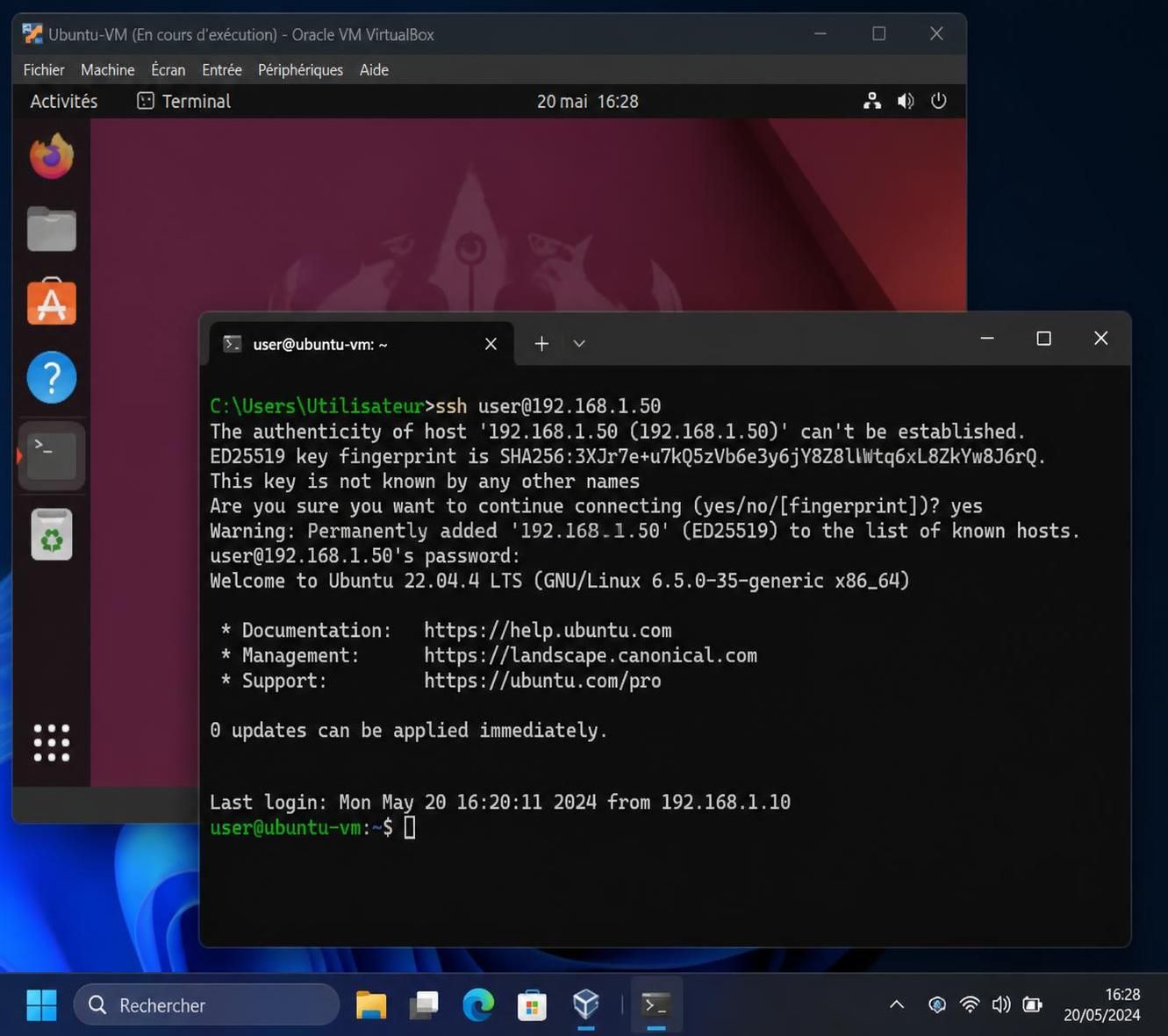Open a new terminal tab with plus
Screen dimensions: 1168x1036
pyautogui.click(x=541, y=344)
